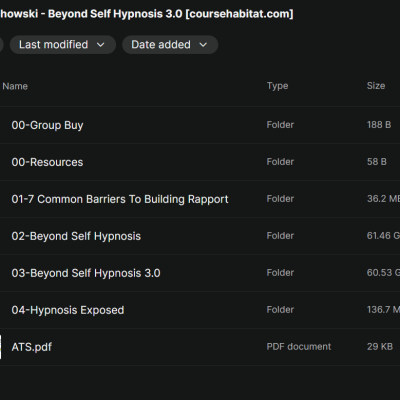
Task: Click the Folder type of 00-Resources
Action: coord(280,162)
